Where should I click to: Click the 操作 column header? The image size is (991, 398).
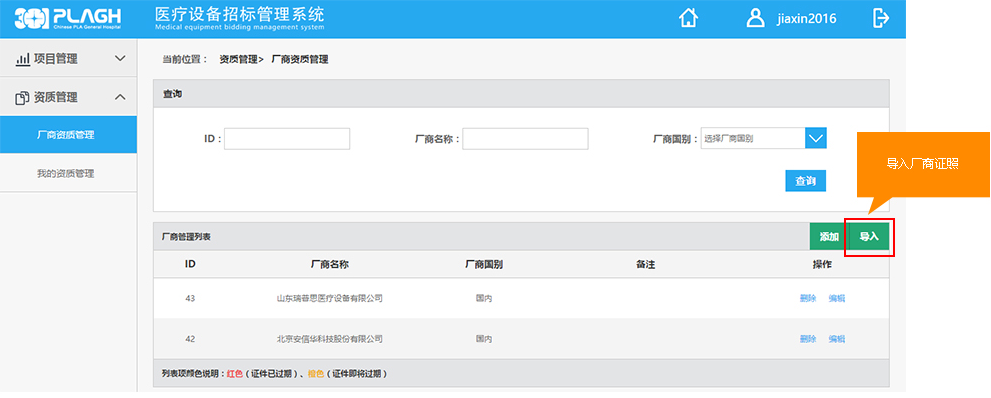pyautogui.click(x=822, y=264)
